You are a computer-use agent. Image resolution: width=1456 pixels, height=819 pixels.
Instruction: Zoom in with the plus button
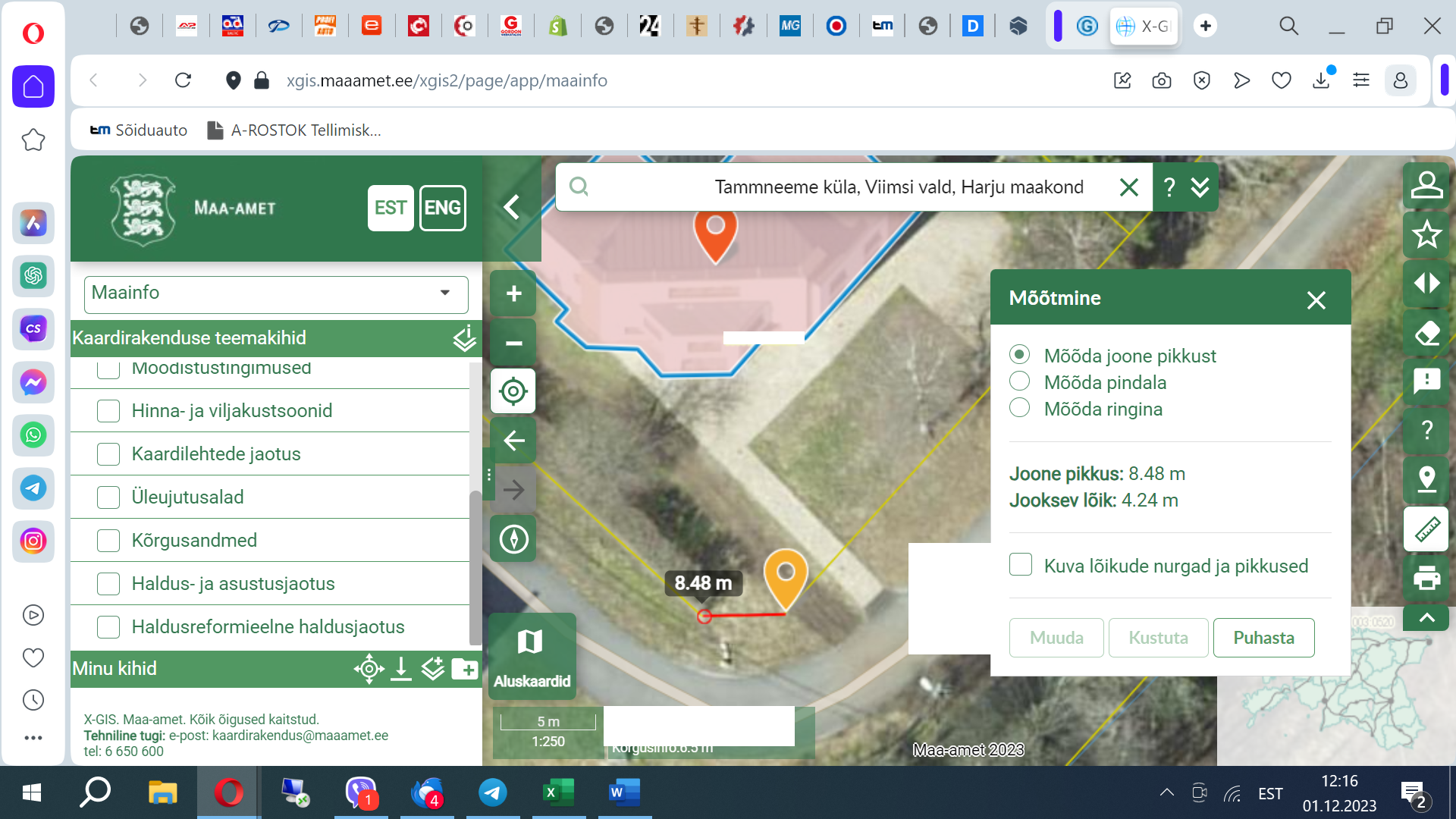[513, 293]
